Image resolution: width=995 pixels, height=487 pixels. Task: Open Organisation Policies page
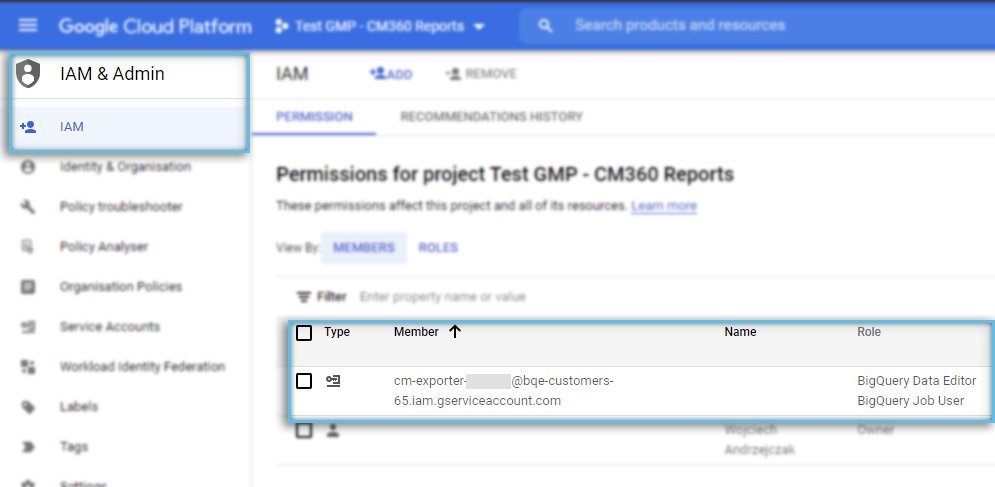click(x=121, y=287)
